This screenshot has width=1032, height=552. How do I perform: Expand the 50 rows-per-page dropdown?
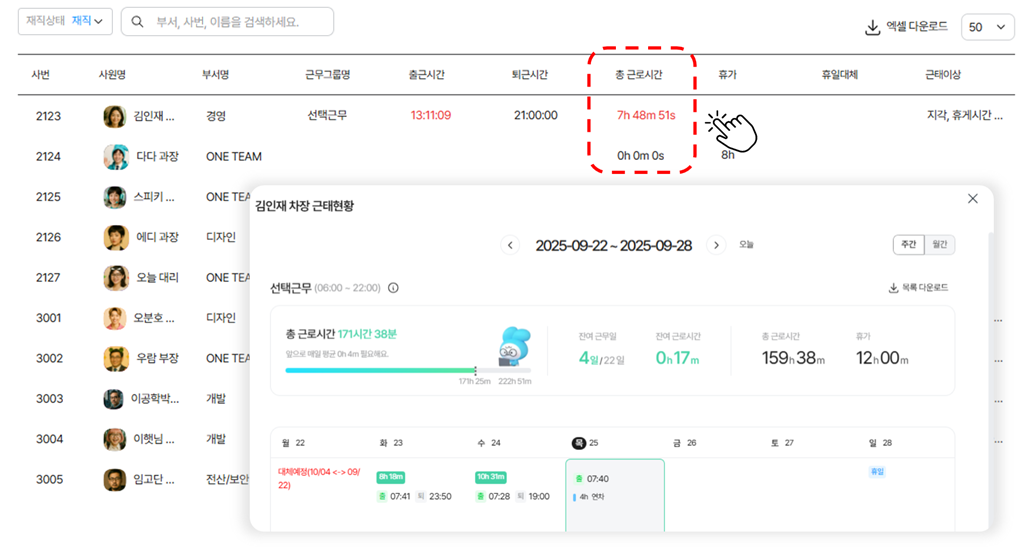[x=987, y=27]
